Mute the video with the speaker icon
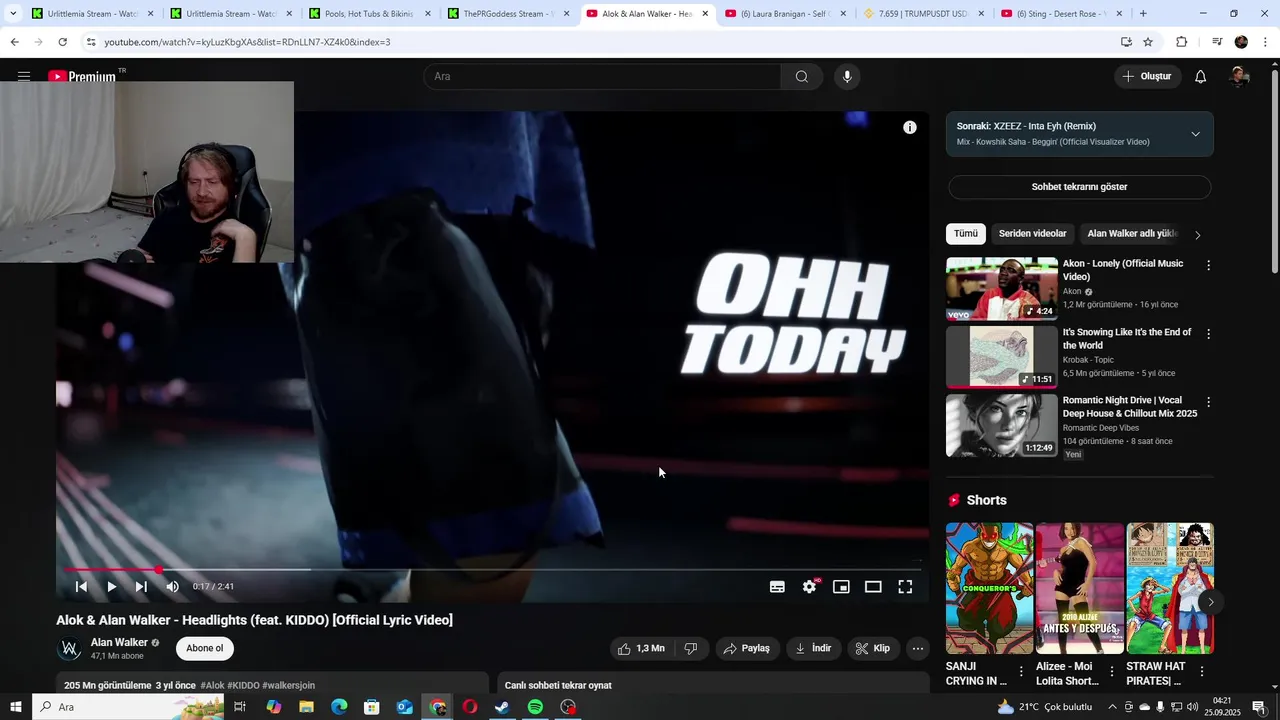 172,587
